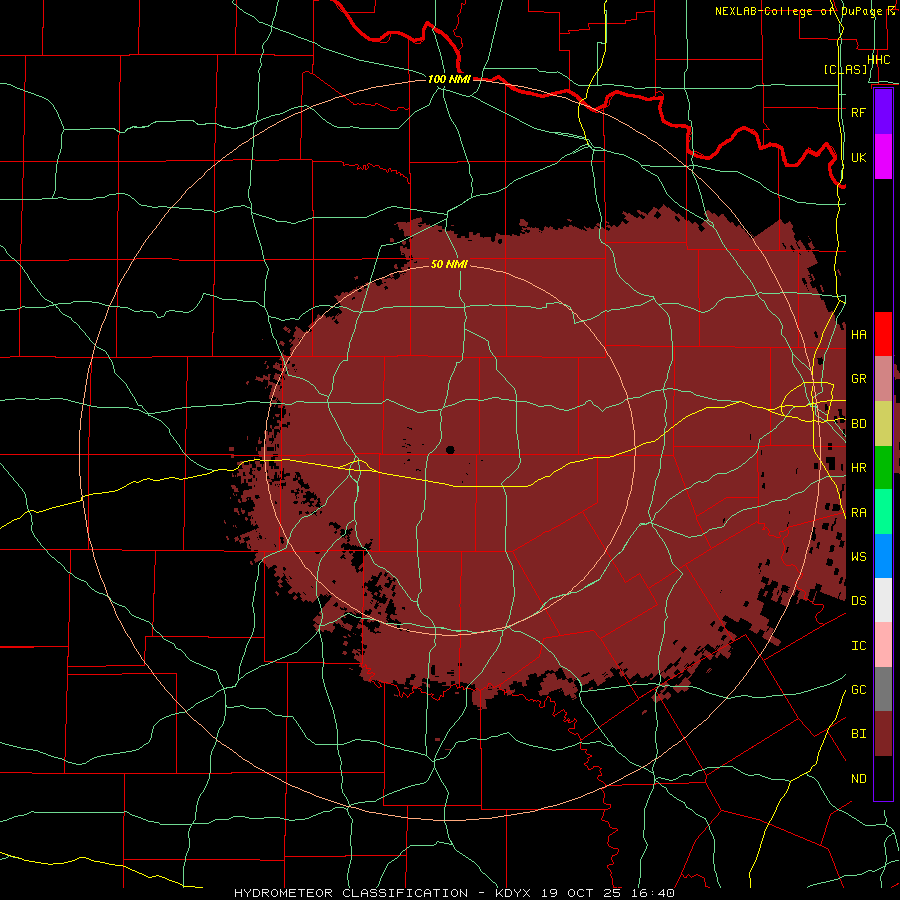Click the BD legend label text
900x900 pixels.
[x=859, y=424]
